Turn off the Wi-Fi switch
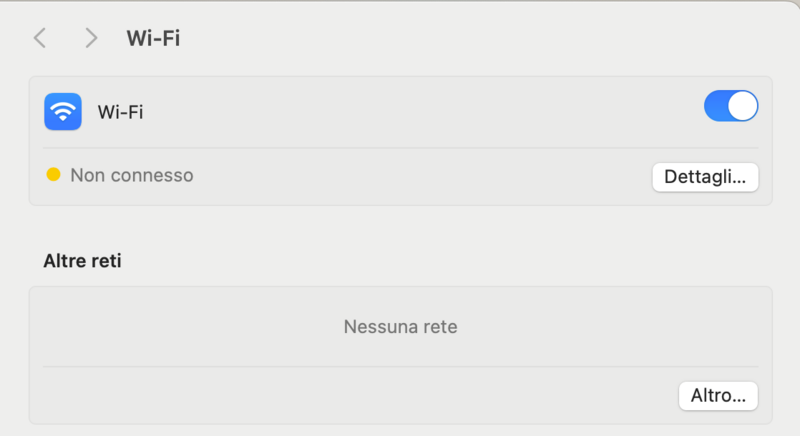Viewport: 800px width, 436px height. (731, 106)
